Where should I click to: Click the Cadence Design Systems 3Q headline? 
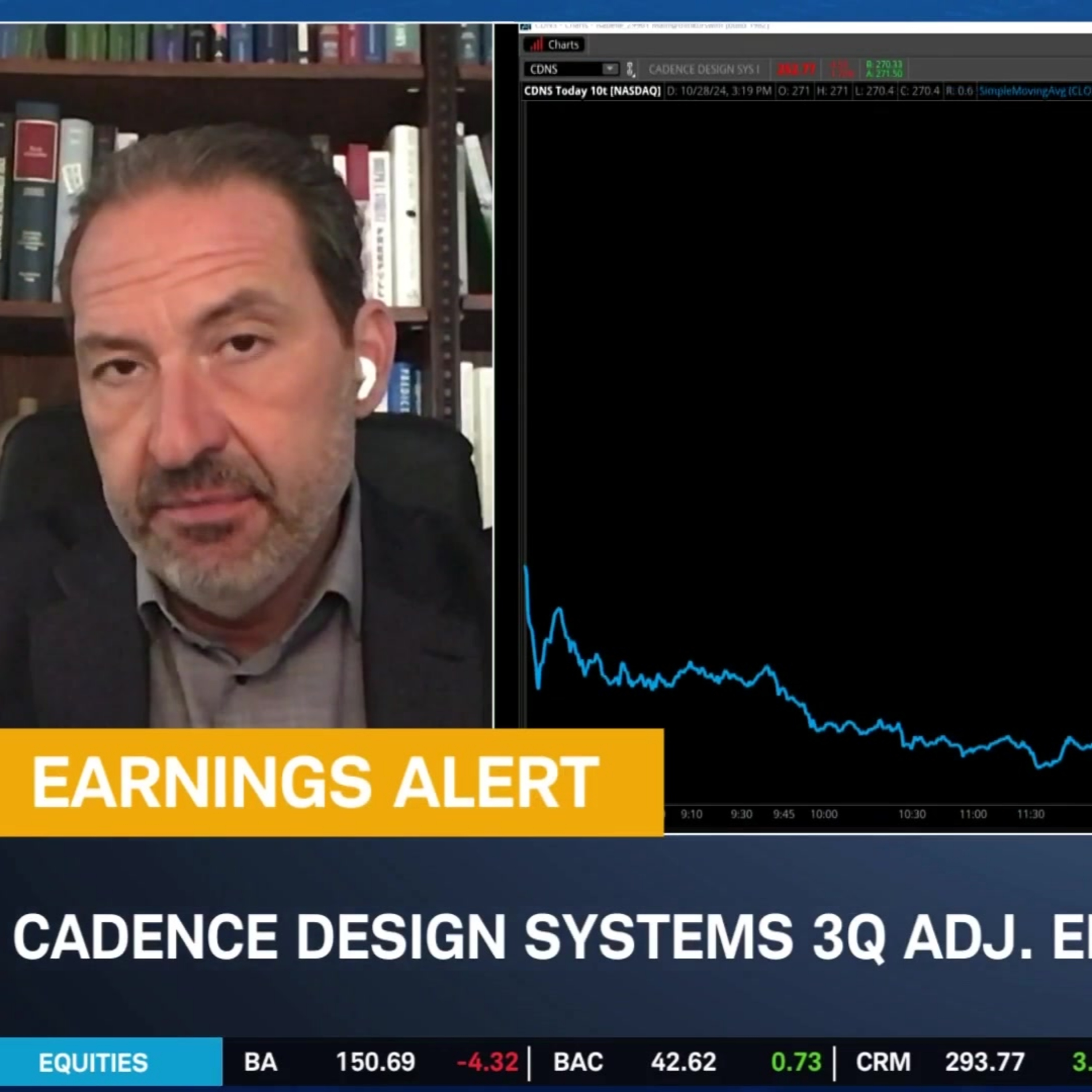click(552, 937)
